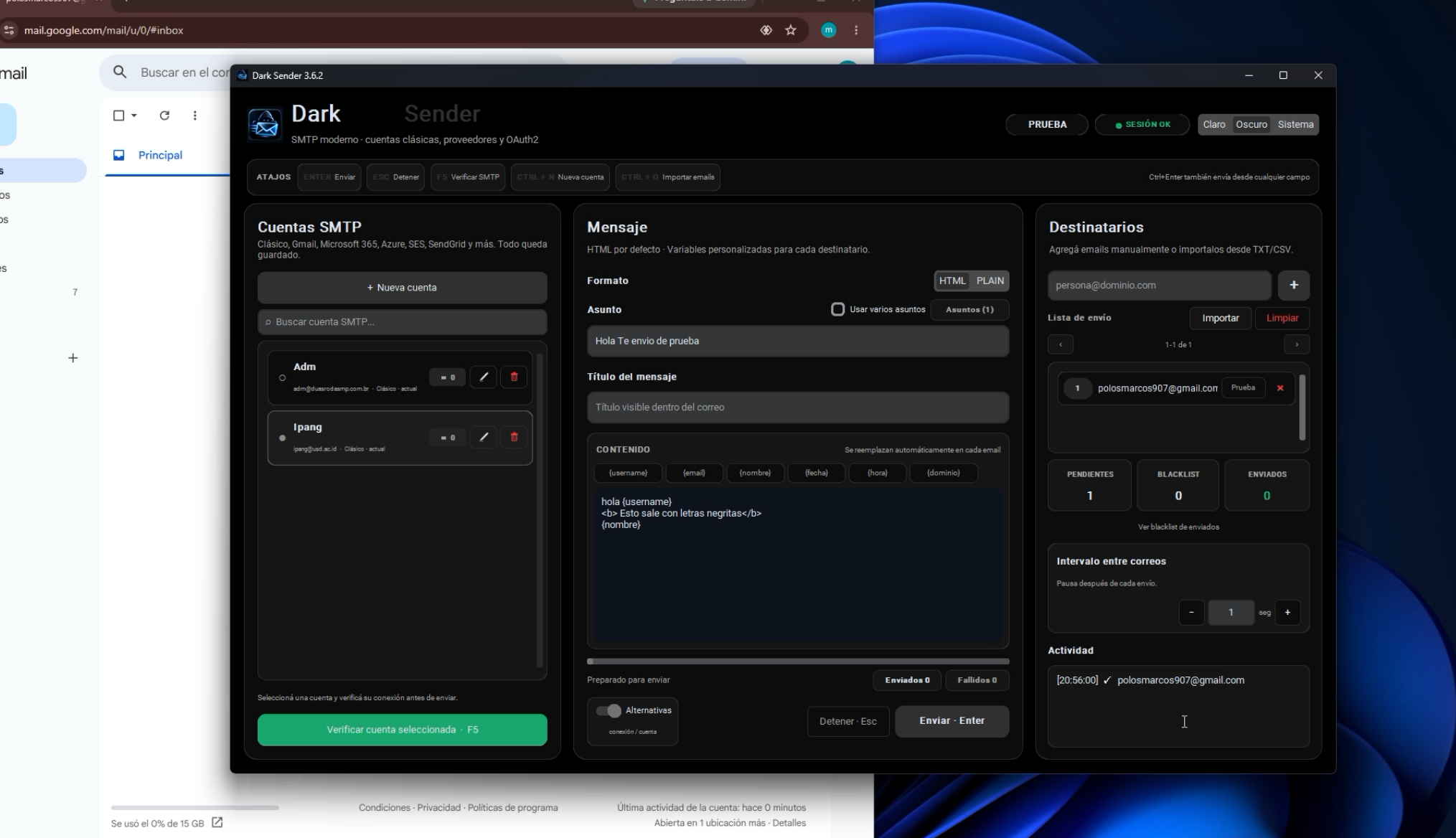This screenshot has height=838, width=1456.
Task: Click the Nueva cuenta shortcut chip
Action: 560,177
